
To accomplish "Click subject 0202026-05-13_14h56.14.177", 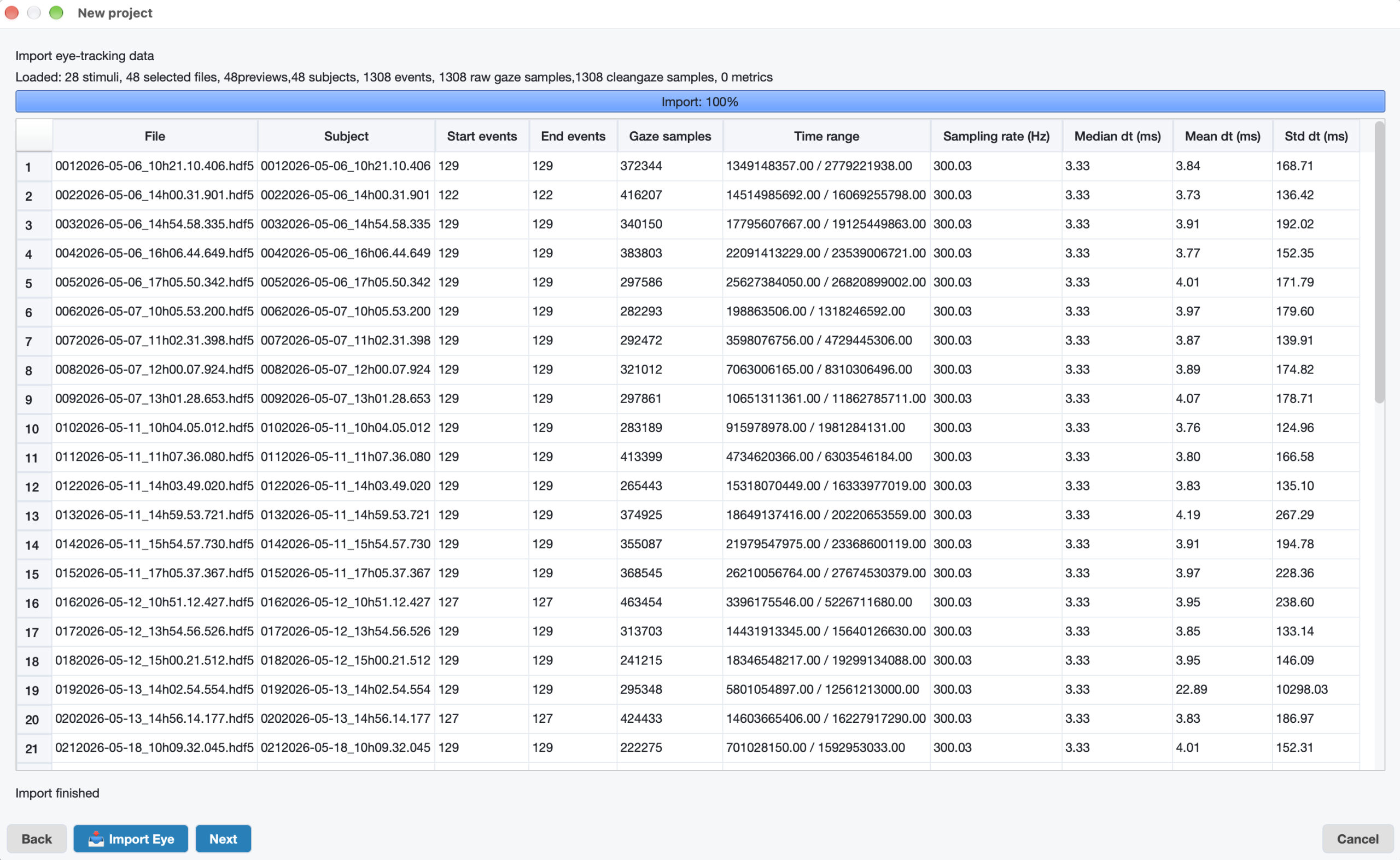I will point(345,718).
